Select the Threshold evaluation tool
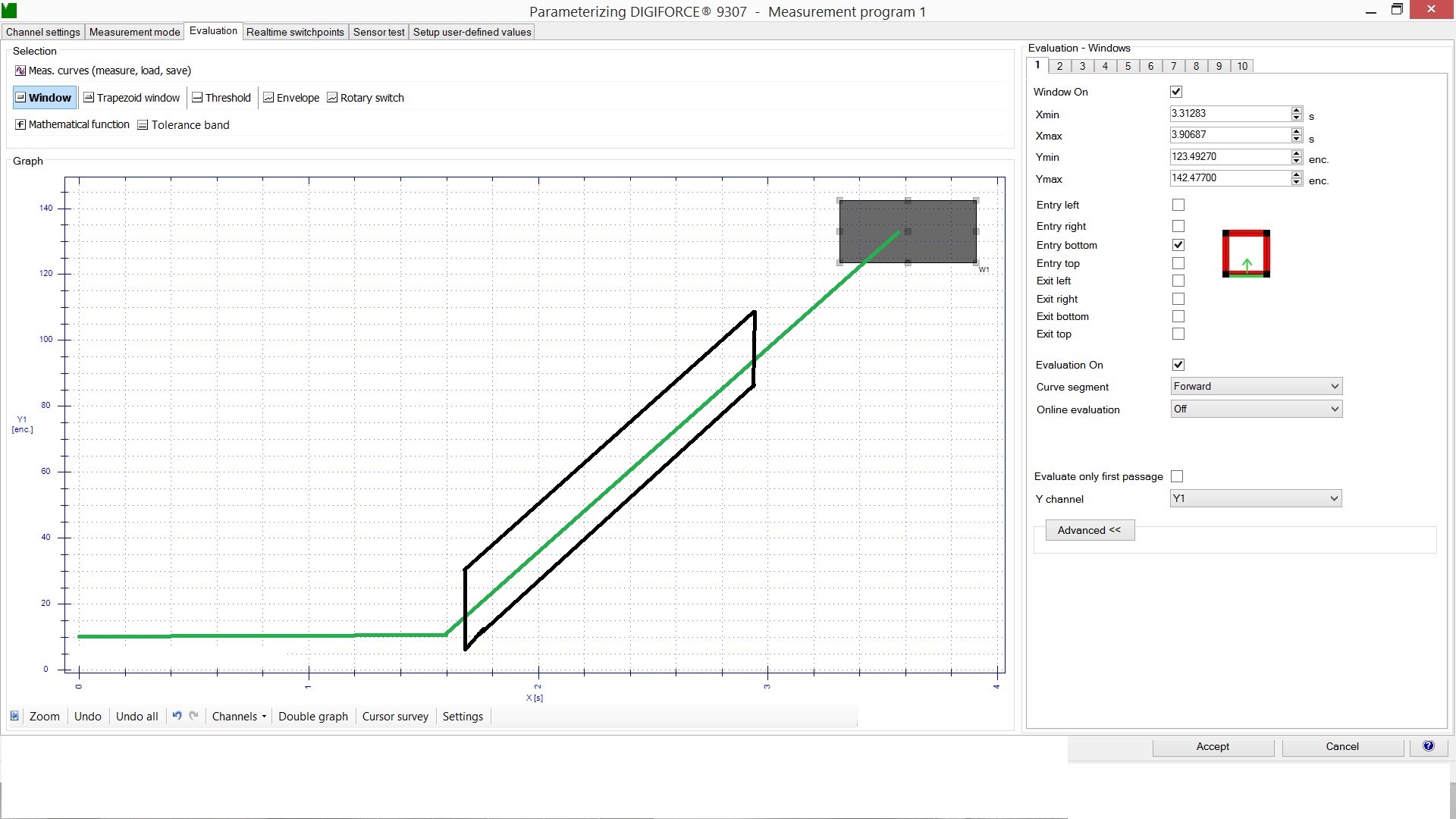The width and height of the screenshot is (1456, 819). coord(221,98)
